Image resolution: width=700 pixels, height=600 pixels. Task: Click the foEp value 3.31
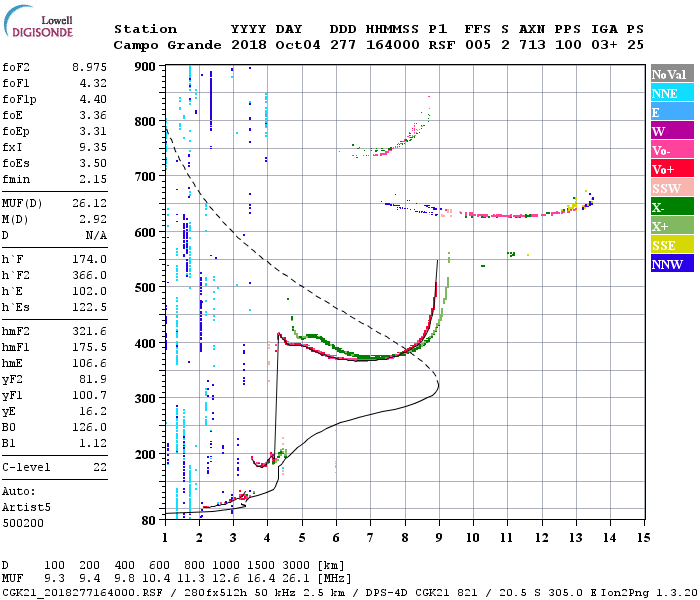(x=93, y=131)
